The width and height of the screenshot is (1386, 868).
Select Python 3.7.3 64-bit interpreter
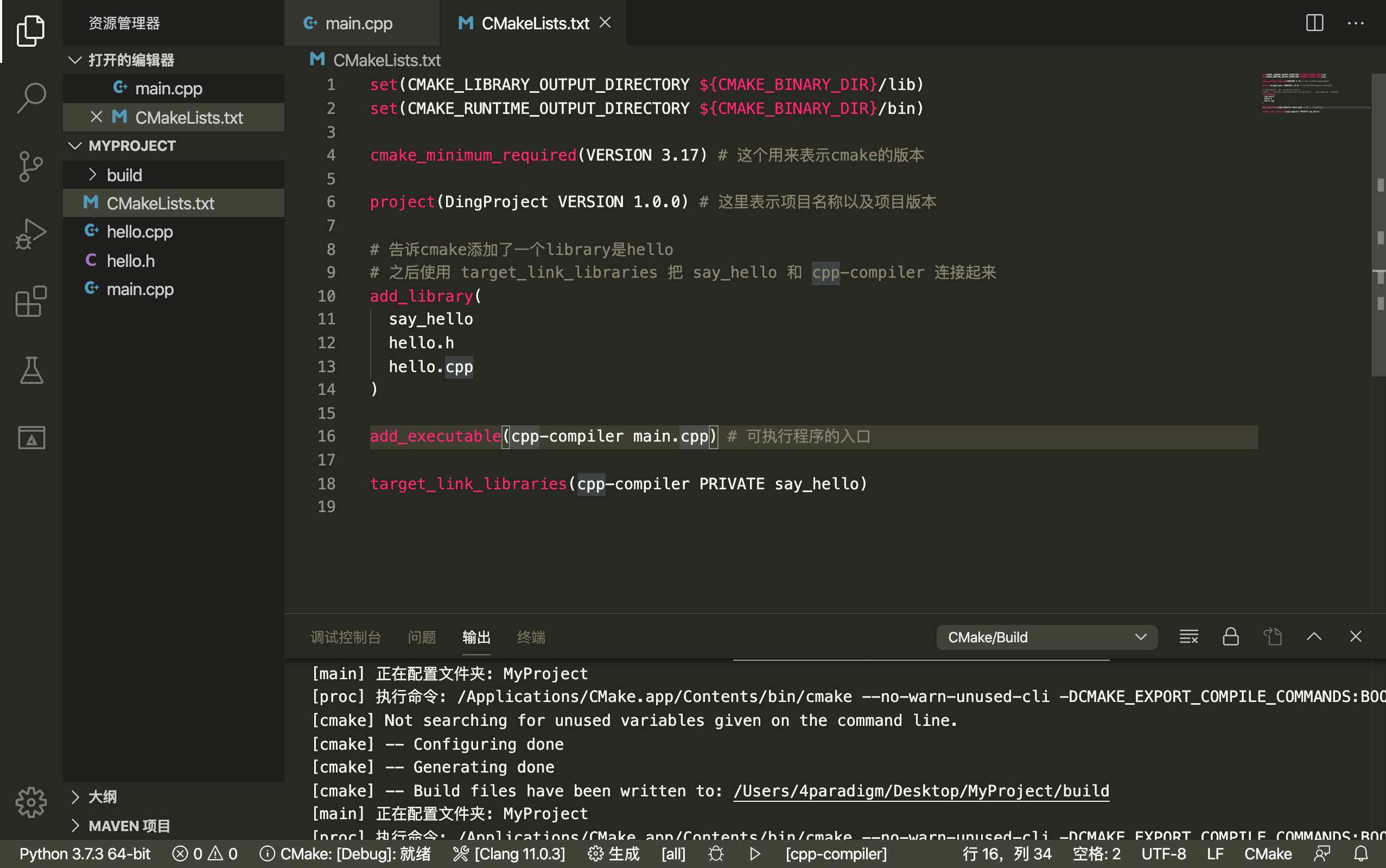[x=85, y=854]
